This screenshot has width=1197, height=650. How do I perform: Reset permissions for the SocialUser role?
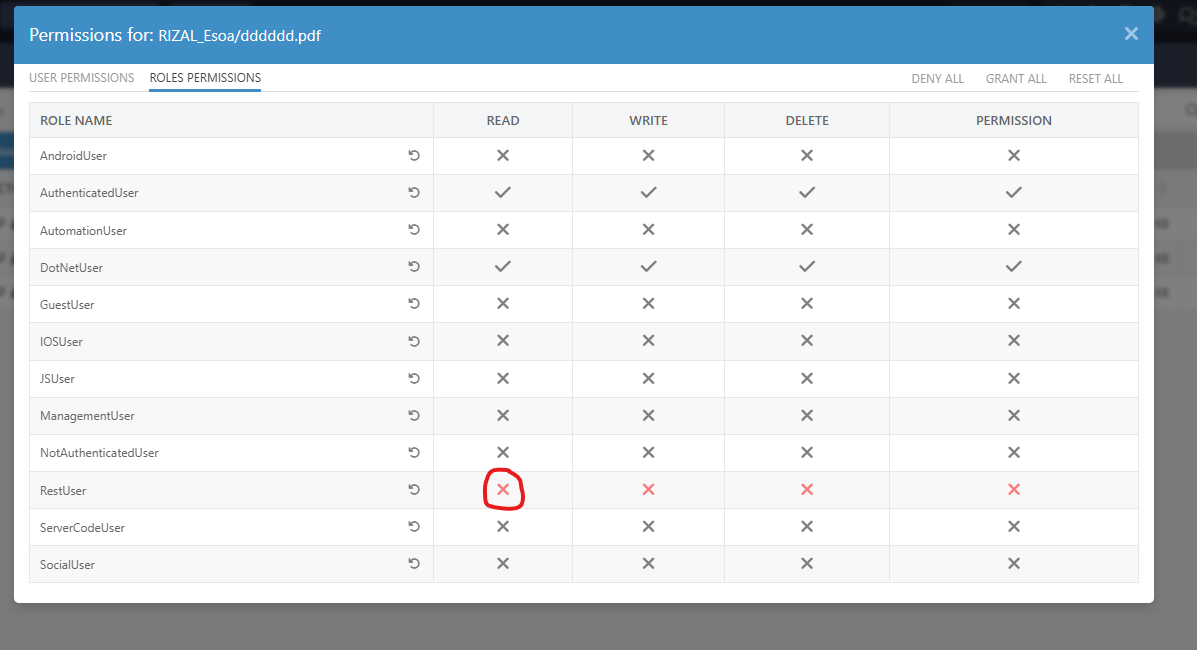coord(414,564)
